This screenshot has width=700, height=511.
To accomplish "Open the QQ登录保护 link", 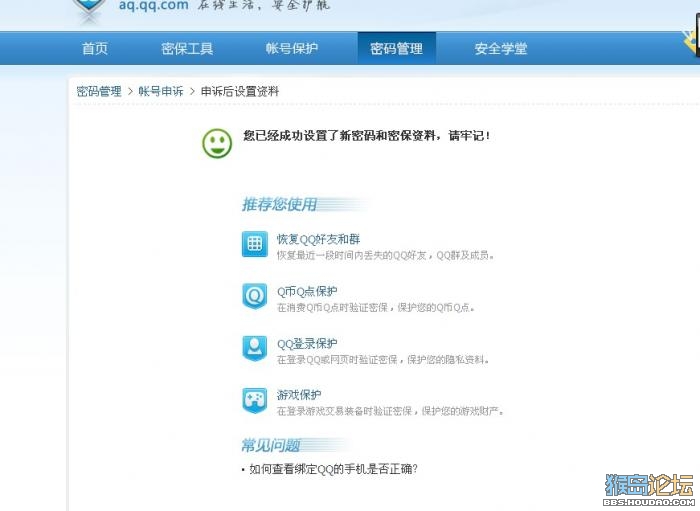I will tap(307, 344).
